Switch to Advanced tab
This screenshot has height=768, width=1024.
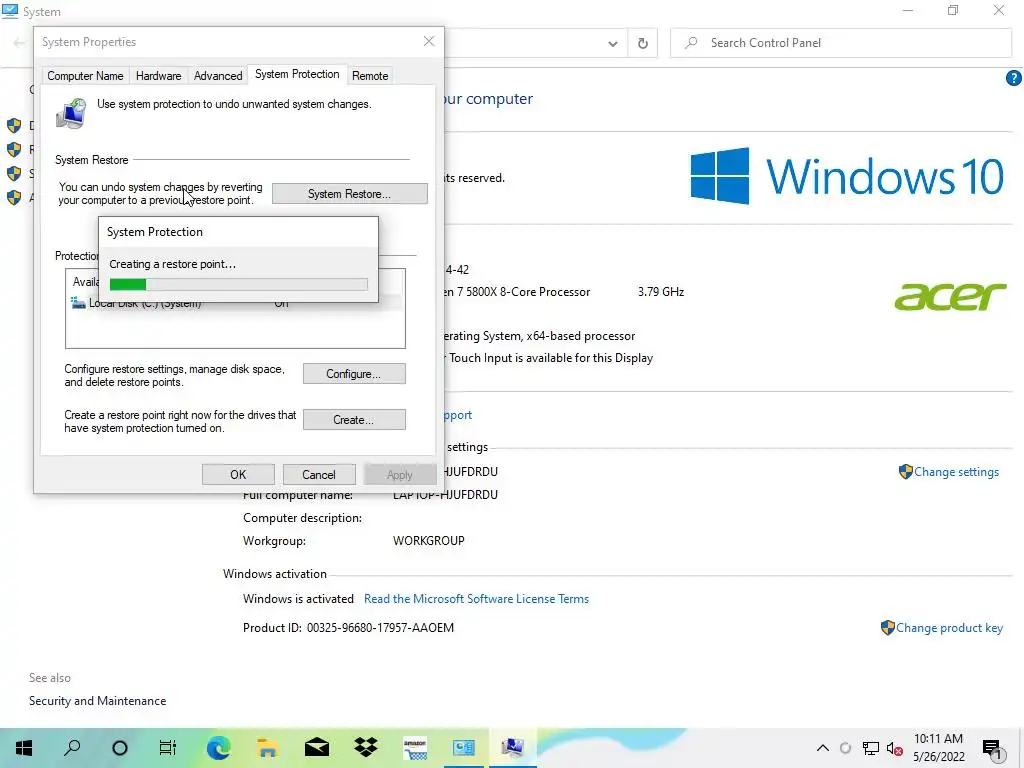click(x=218, y=76)
